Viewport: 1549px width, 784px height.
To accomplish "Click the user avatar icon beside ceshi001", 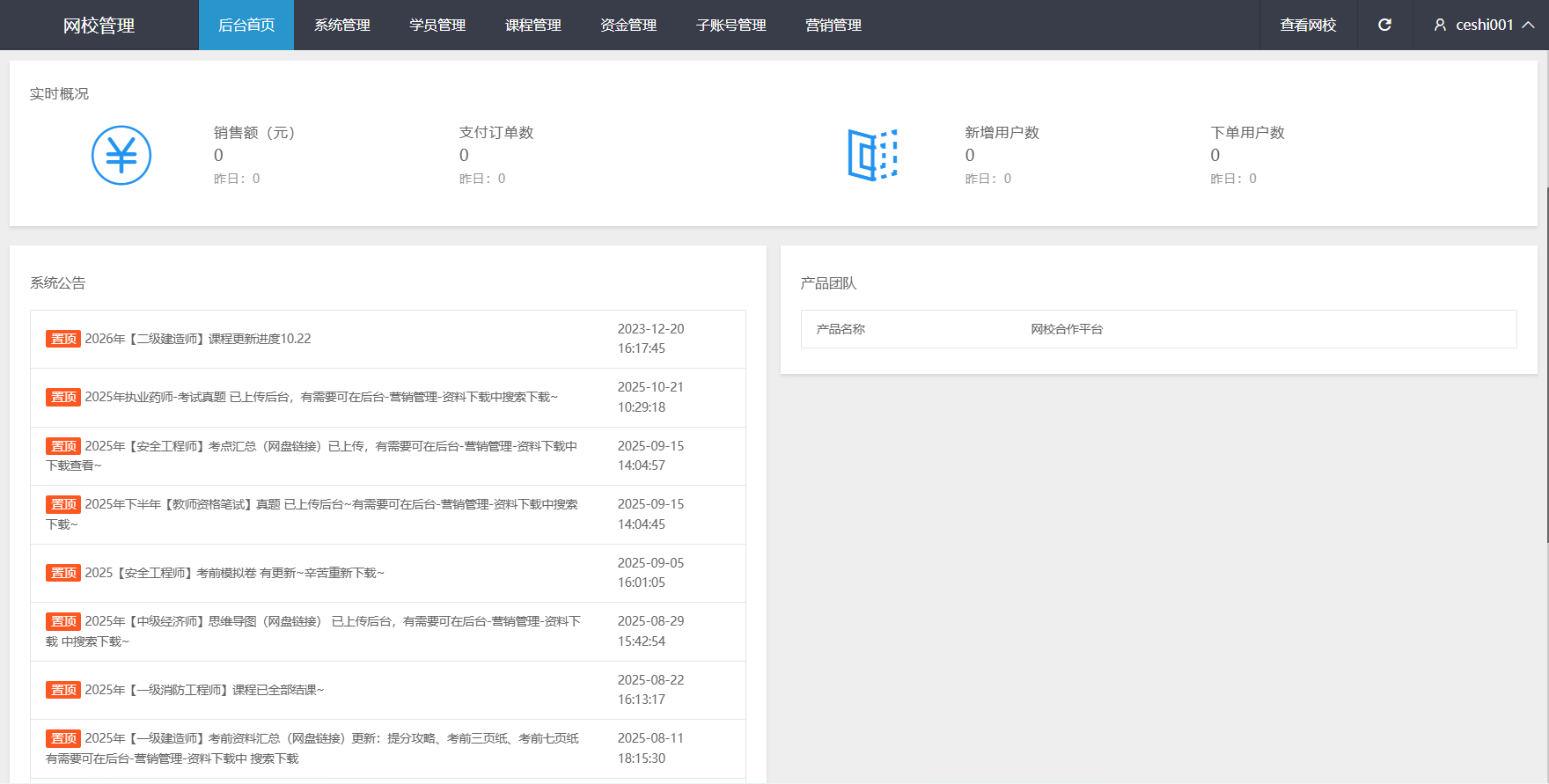I will [1440, 26].
